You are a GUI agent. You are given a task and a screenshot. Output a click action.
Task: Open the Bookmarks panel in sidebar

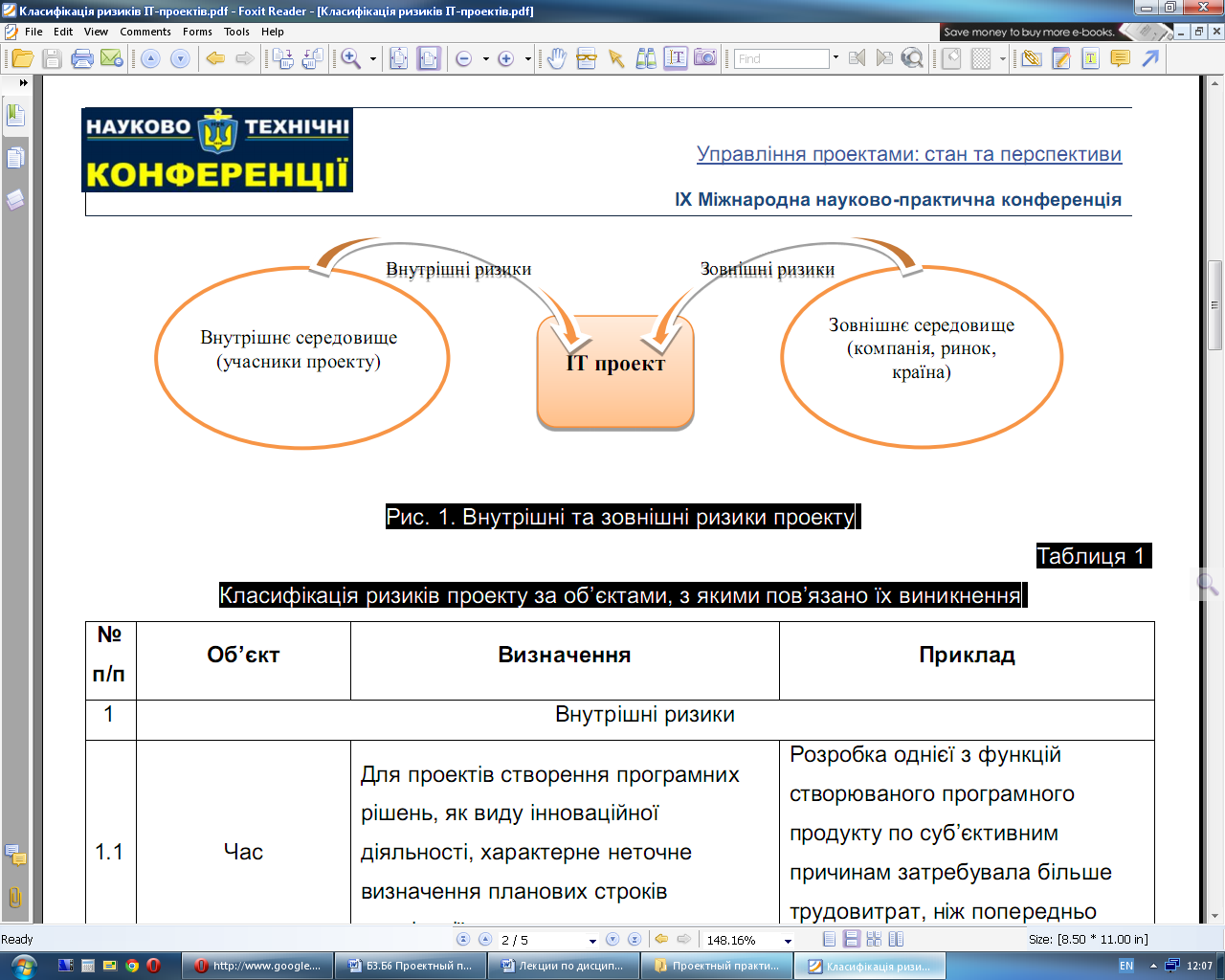pyautogui.click(x=15, y=116)
